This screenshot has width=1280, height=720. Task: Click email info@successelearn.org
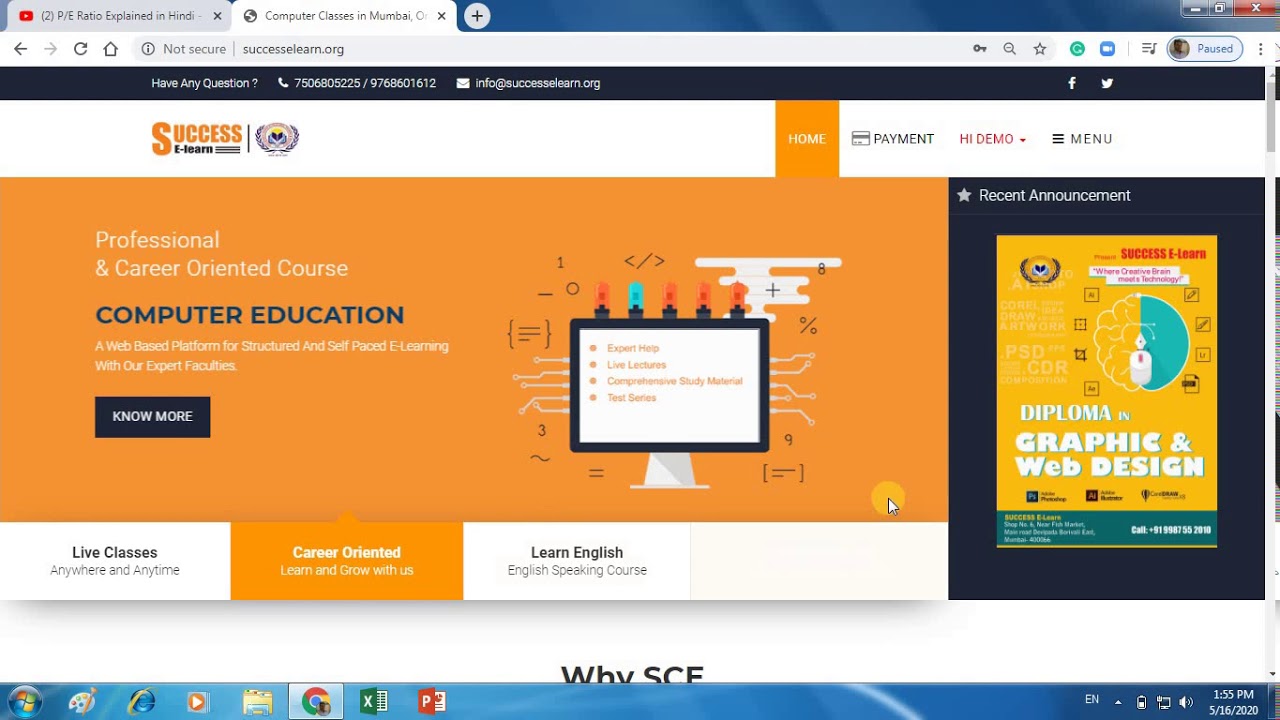tap(537, 83)
